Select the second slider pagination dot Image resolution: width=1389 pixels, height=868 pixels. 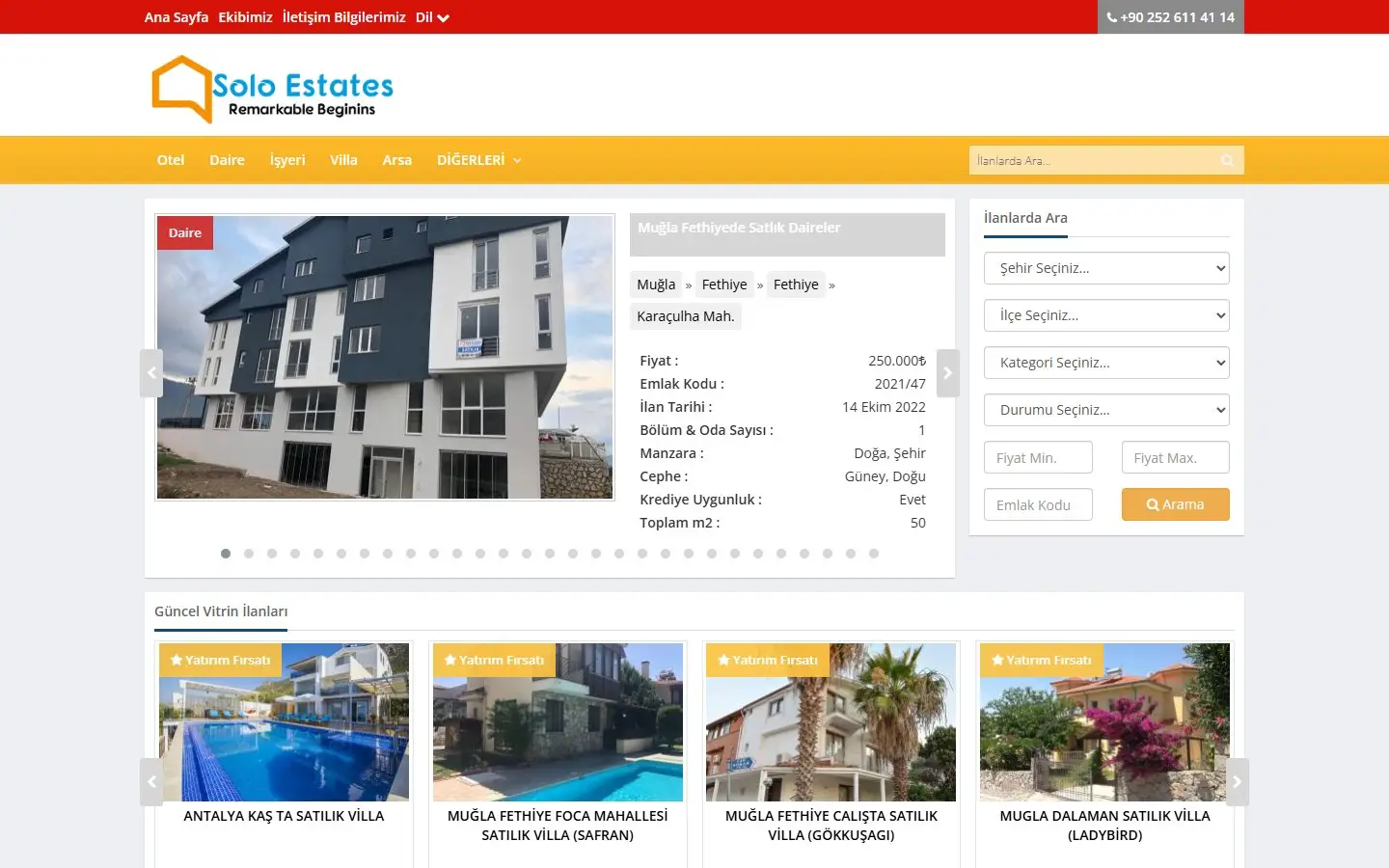click(249, 554)
